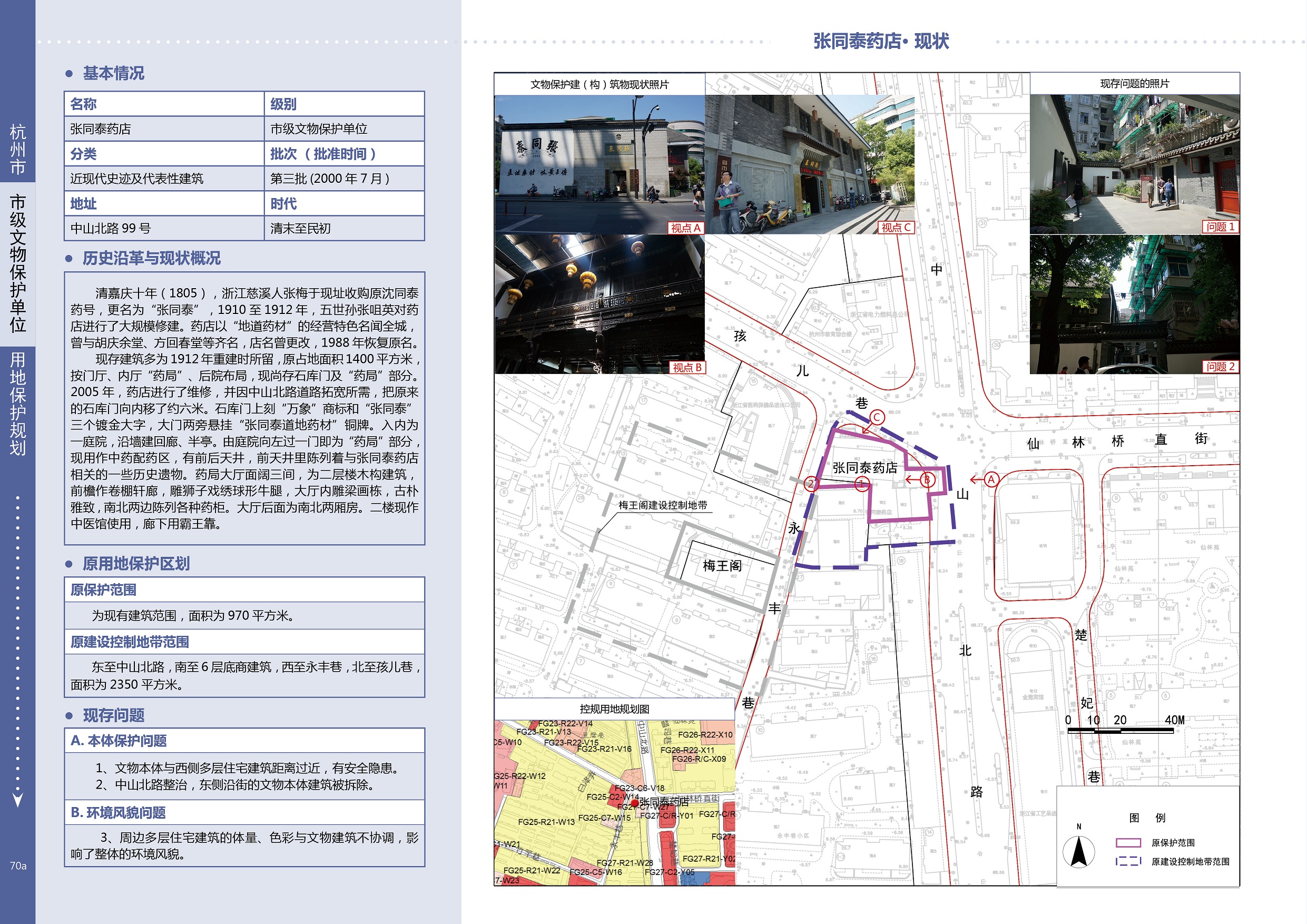Click circled problem marker 2 on map
The width and height of the screenshot is (1307, 924).
click(x=812, y=485)
